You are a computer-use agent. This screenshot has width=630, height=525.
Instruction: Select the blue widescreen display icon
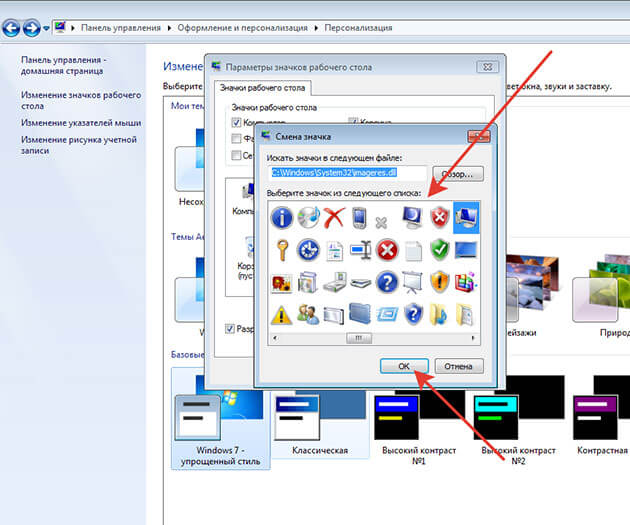click(x=466, y=250)
